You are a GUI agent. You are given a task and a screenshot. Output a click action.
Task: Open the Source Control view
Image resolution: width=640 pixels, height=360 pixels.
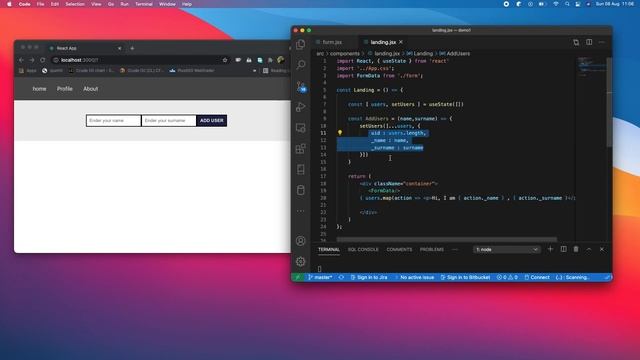pyautogui.click(x=301, y=87)
